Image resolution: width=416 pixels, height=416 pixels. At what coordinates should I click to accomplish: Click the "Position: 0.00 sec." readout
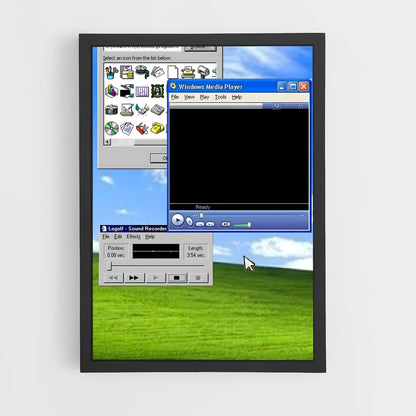click(116, 252)
